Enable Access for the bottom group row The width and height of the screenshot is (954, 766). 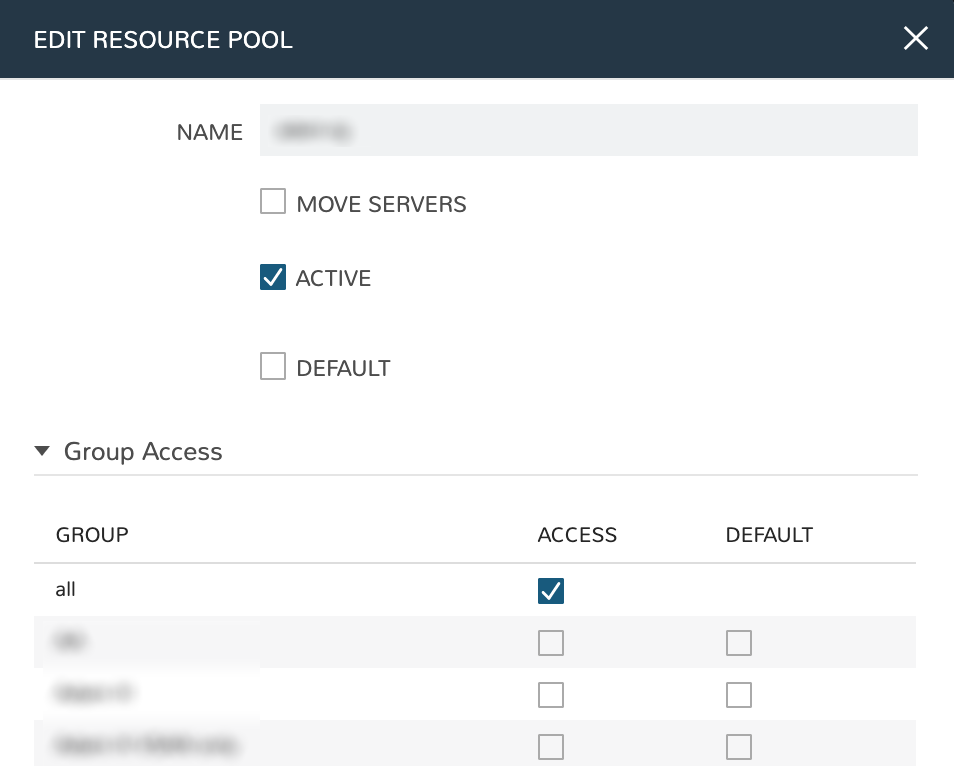[550, 747]
